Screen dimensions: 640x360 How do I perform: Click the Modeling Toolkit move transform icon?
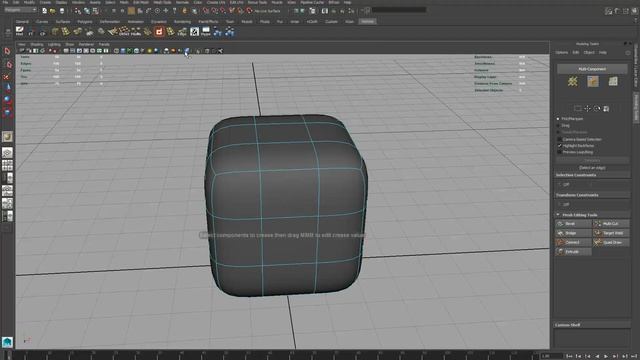pos(587,109)
